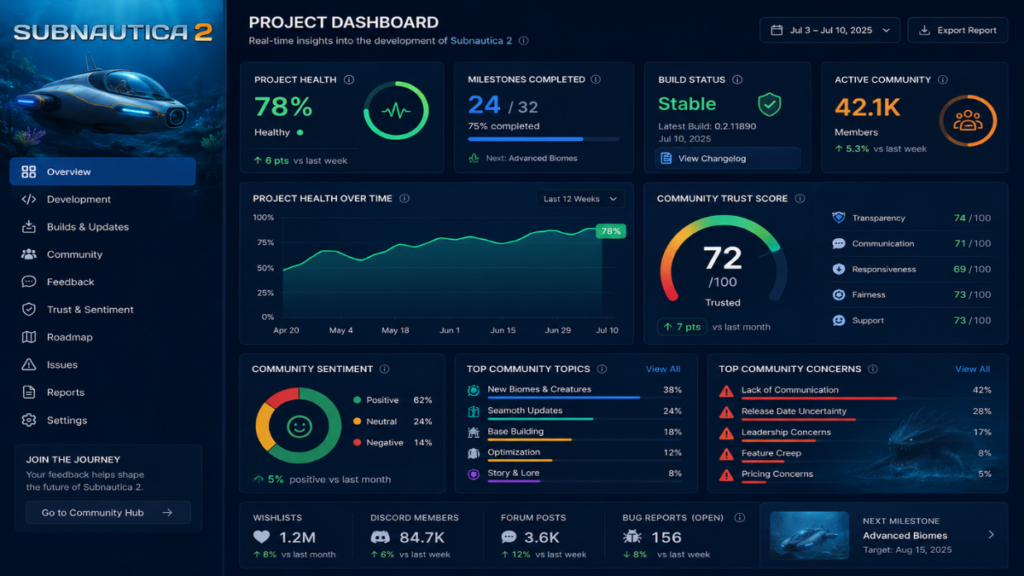Image resolution: width=1024 pixels, height=576 pixels.
Task: Click the Pricing Concerns row
Action: pyautogui.click(x=855, y=475)
